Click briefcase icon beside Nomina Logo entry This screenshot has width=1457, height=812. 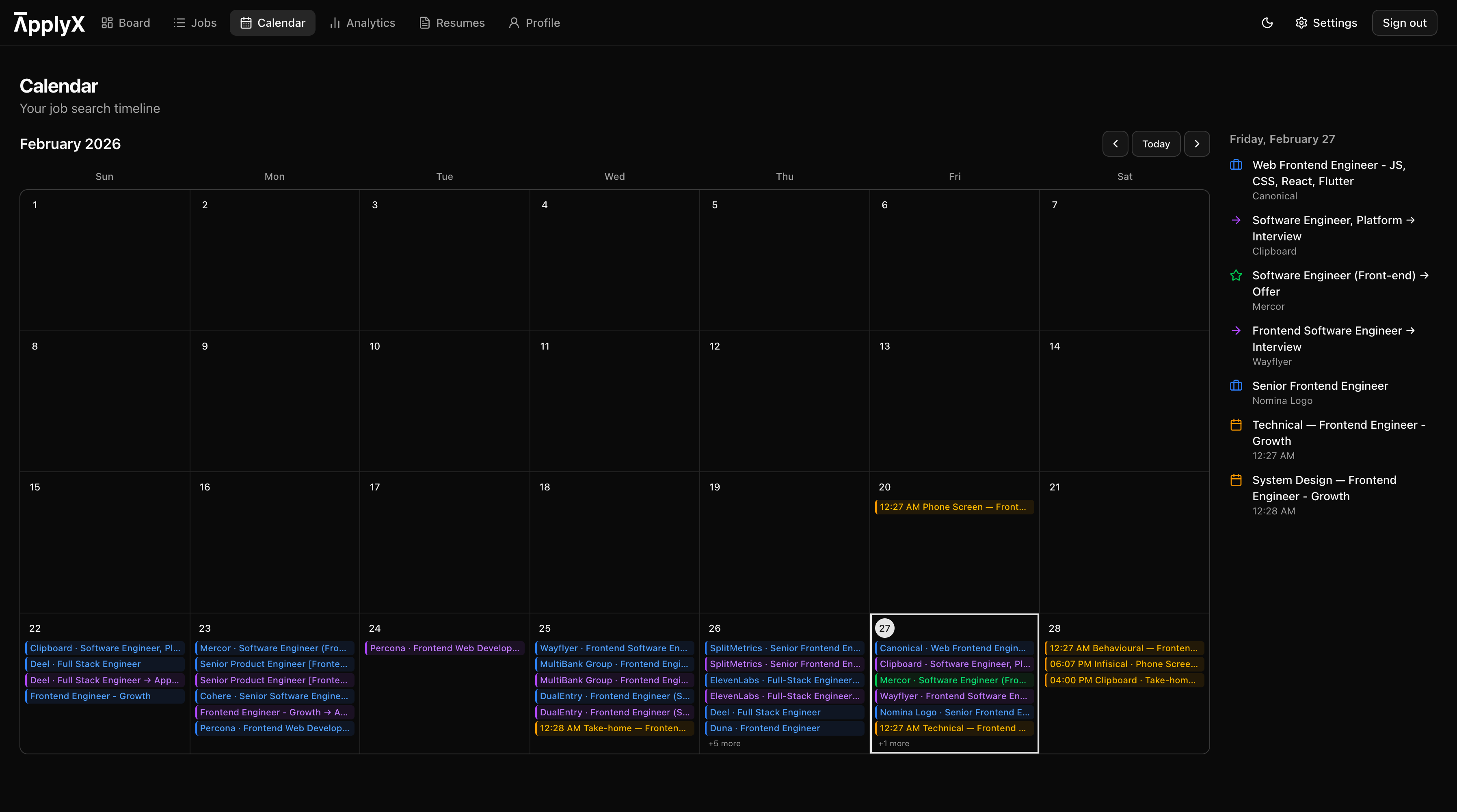(x=1236, y=386)
